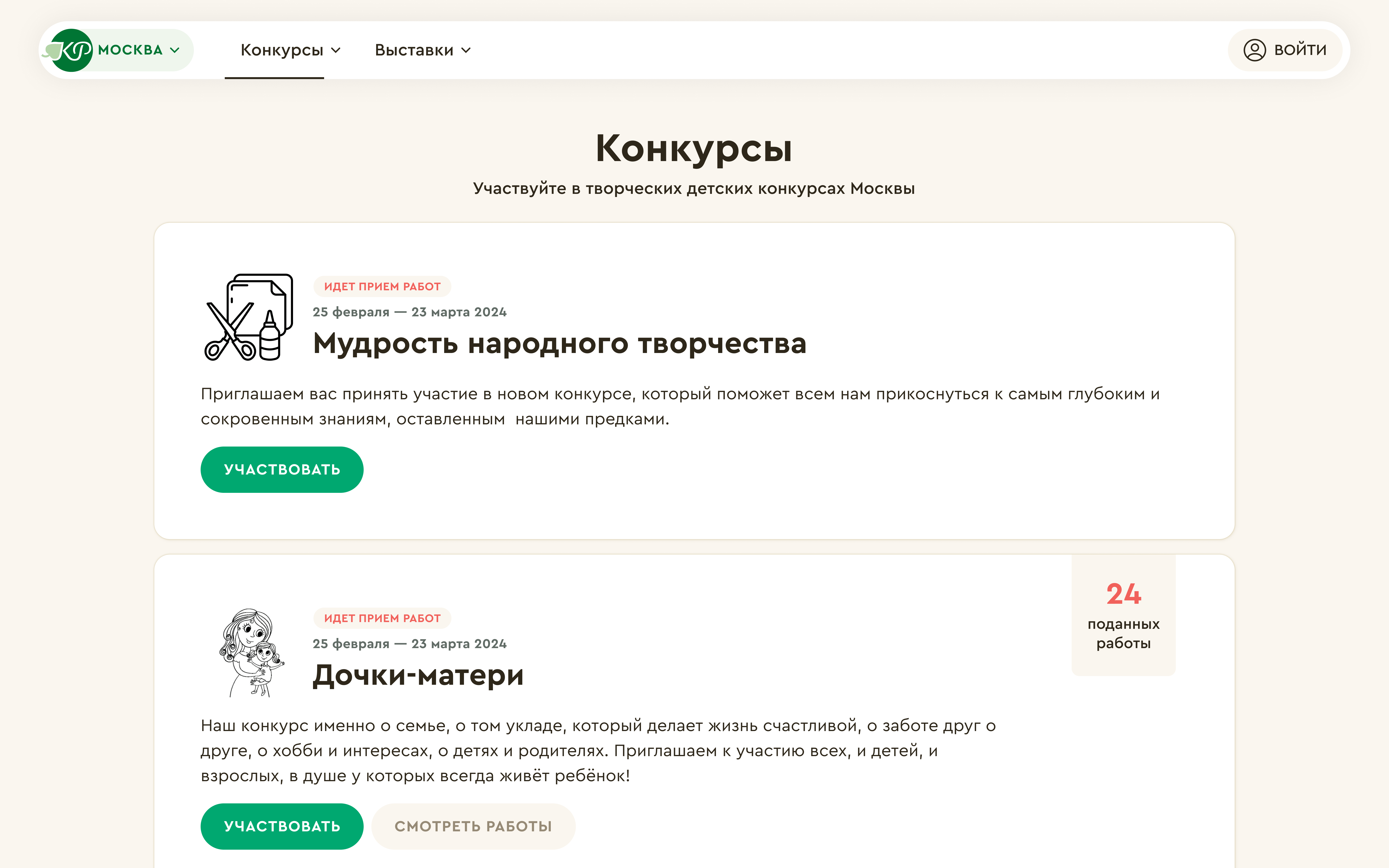Click Участвовать for Мудрость народного творчества

coord(282,470)
